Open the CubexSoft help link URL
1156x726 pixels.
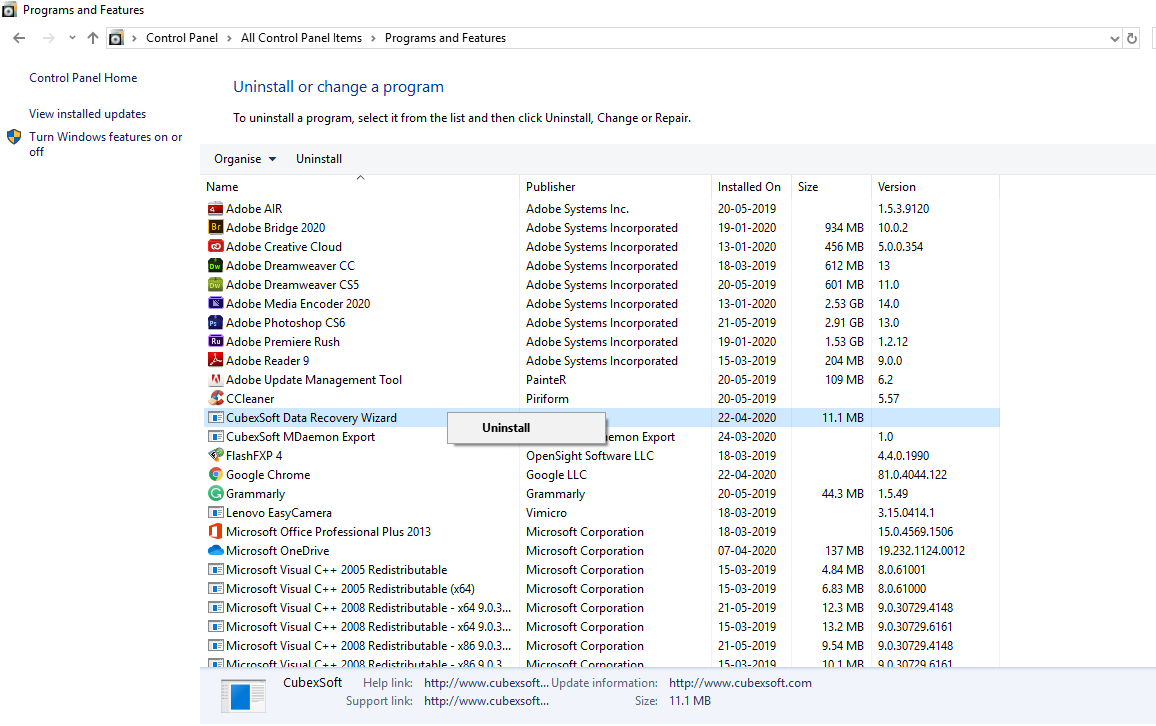point(487,683)
